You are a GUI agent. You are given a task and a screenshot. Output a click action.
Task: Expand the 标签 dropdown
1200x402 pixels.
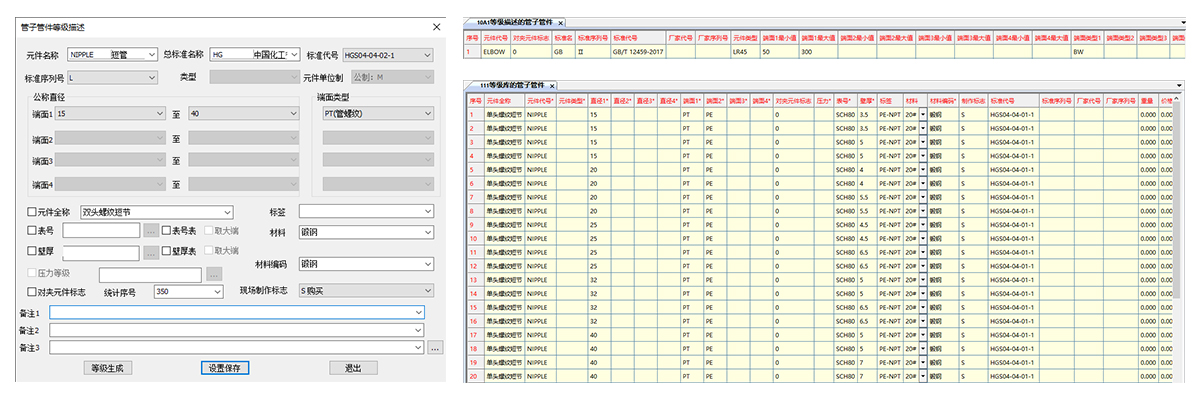click(x=365, y=212)
